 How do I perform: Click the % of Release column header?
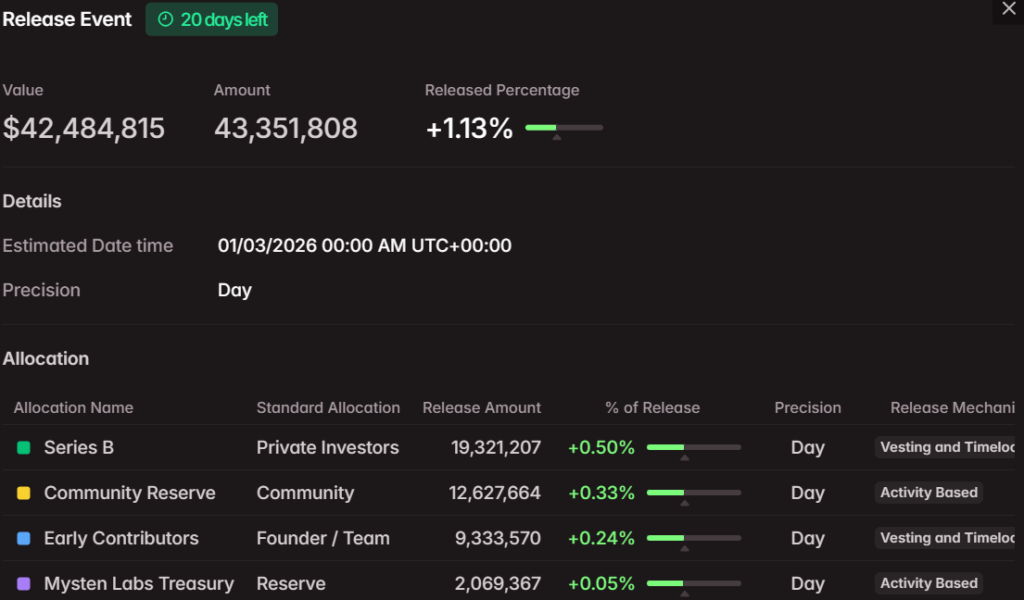click(652, 408)
